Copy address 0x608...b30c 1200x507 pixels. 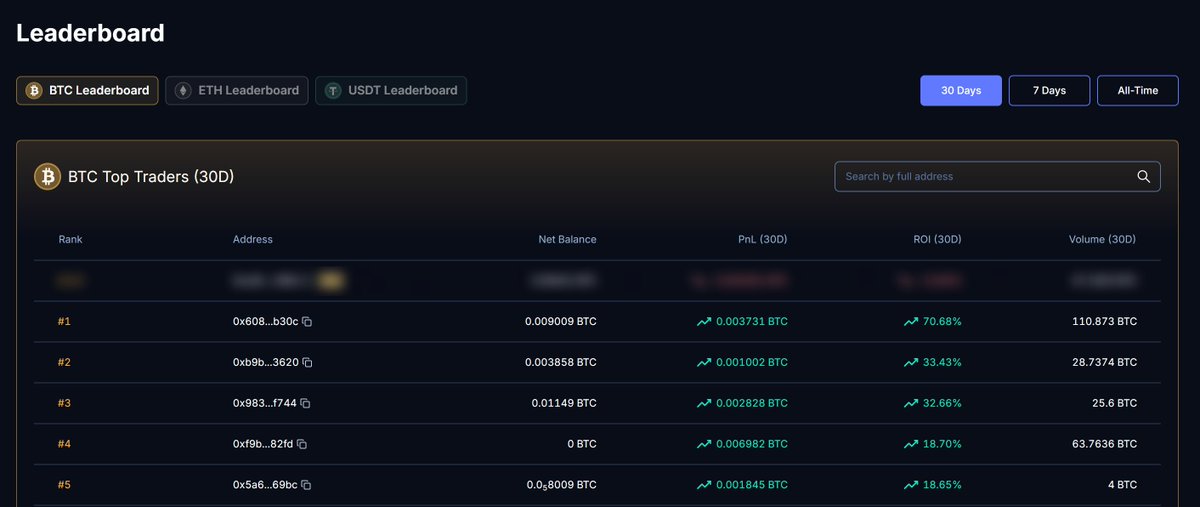pos(307,322)
